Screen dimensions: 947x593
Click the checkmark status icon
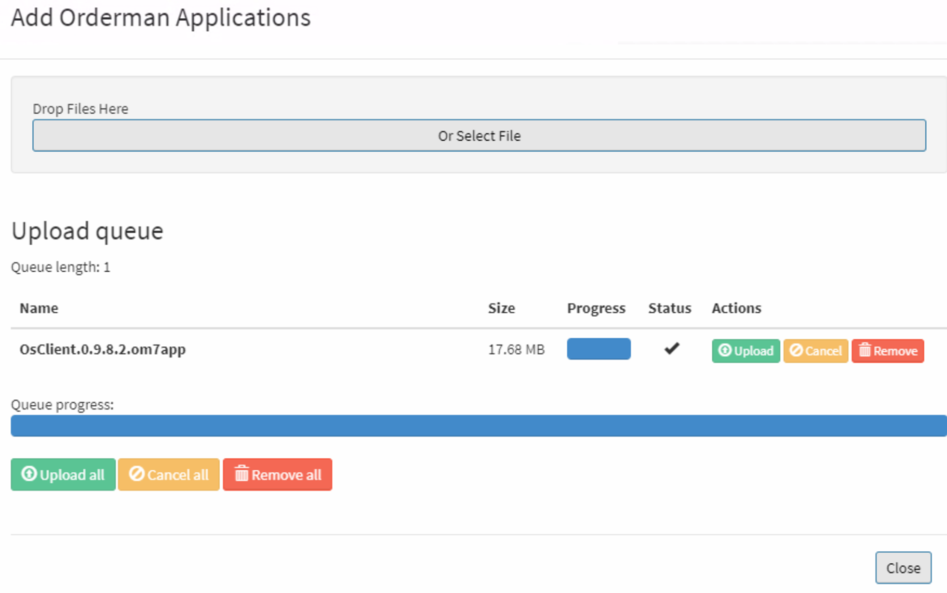(672, 348)
